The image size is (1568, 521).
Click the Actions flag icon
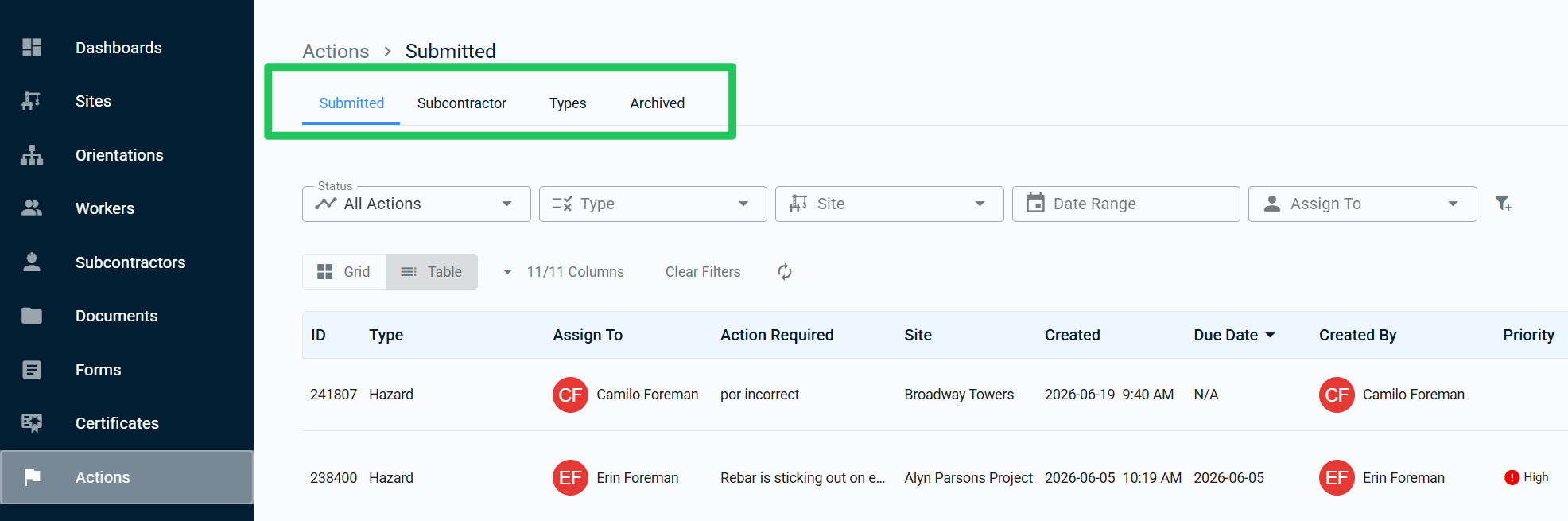[x=32, y=477]
